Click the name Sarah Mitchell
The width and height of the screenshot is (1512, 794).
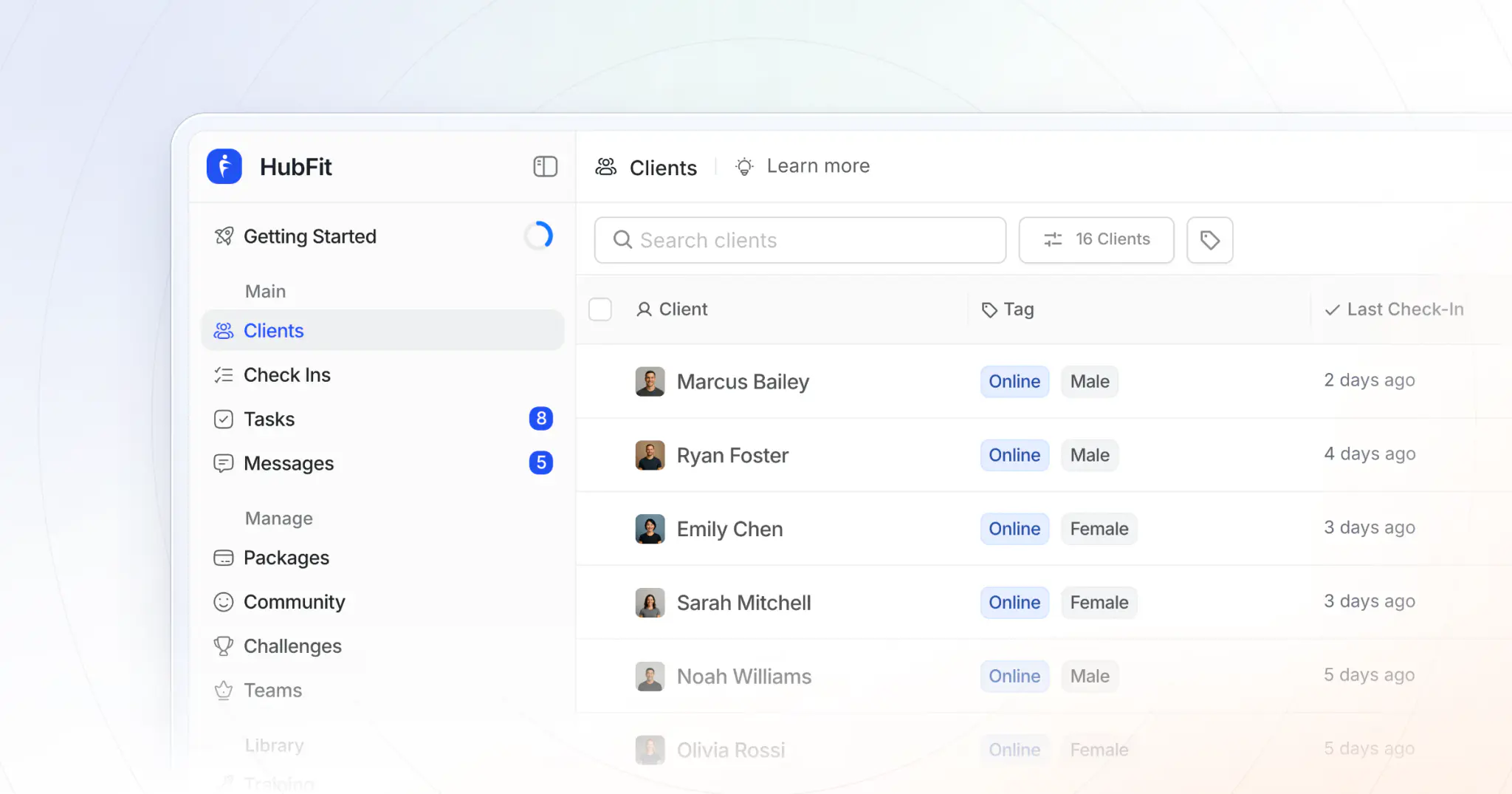tap(743, 603)
